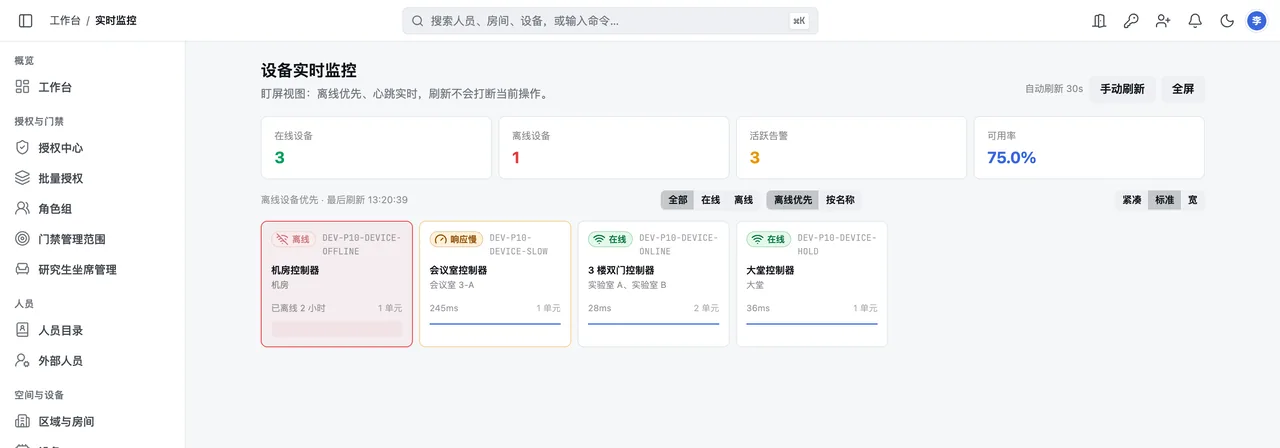Set density to 宽
Screen dimensions: 1280x448
tap(1192, 200)
